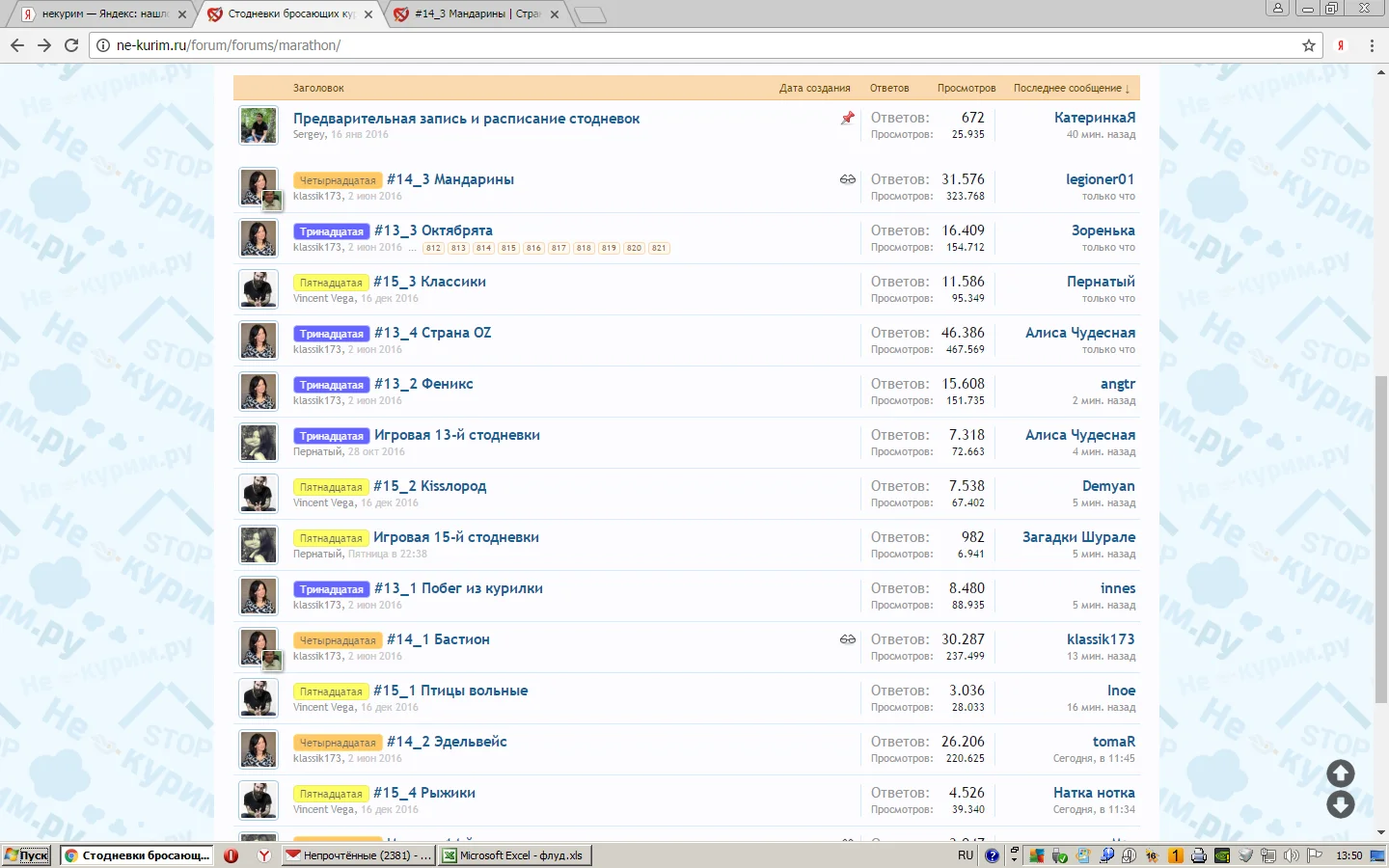
Task: Sort threads by Последнее сообщение column
Action: (x=1071, y=88)
